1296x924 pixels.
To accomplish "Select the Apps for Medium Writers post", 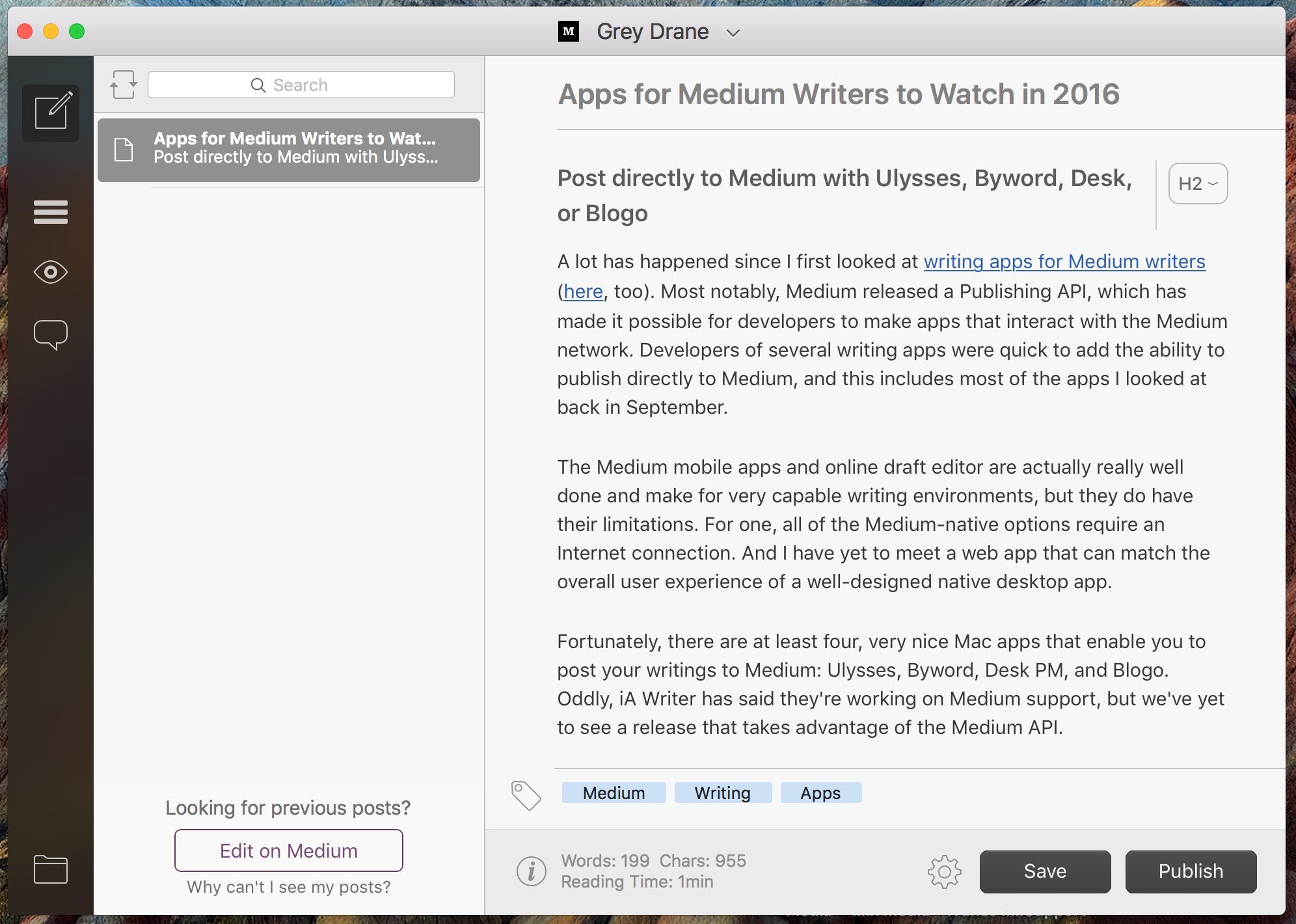I will coord(289,148).
